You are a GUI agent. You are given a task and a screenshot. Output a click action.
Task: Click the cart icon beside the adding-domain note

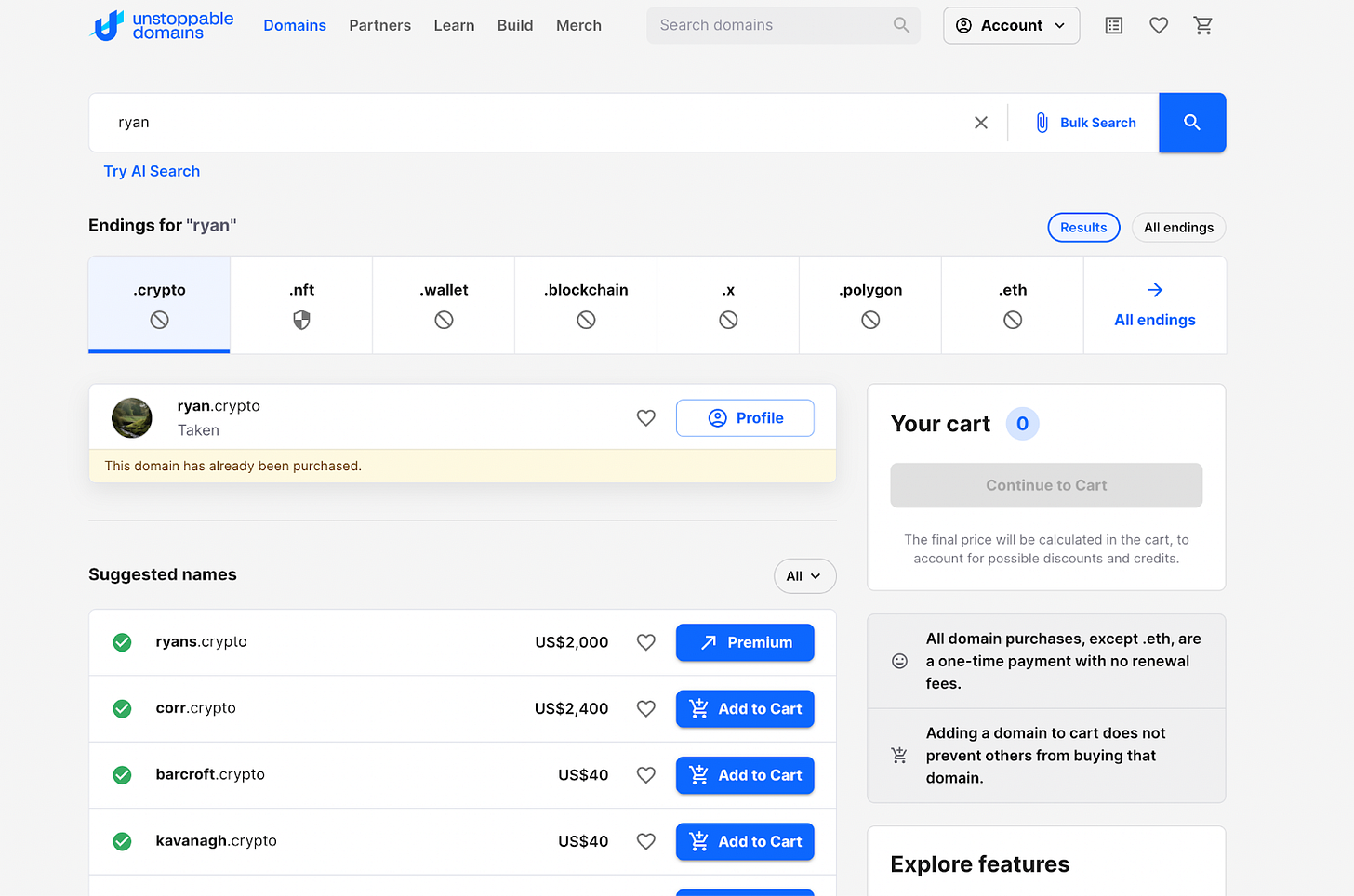[899, 756]
